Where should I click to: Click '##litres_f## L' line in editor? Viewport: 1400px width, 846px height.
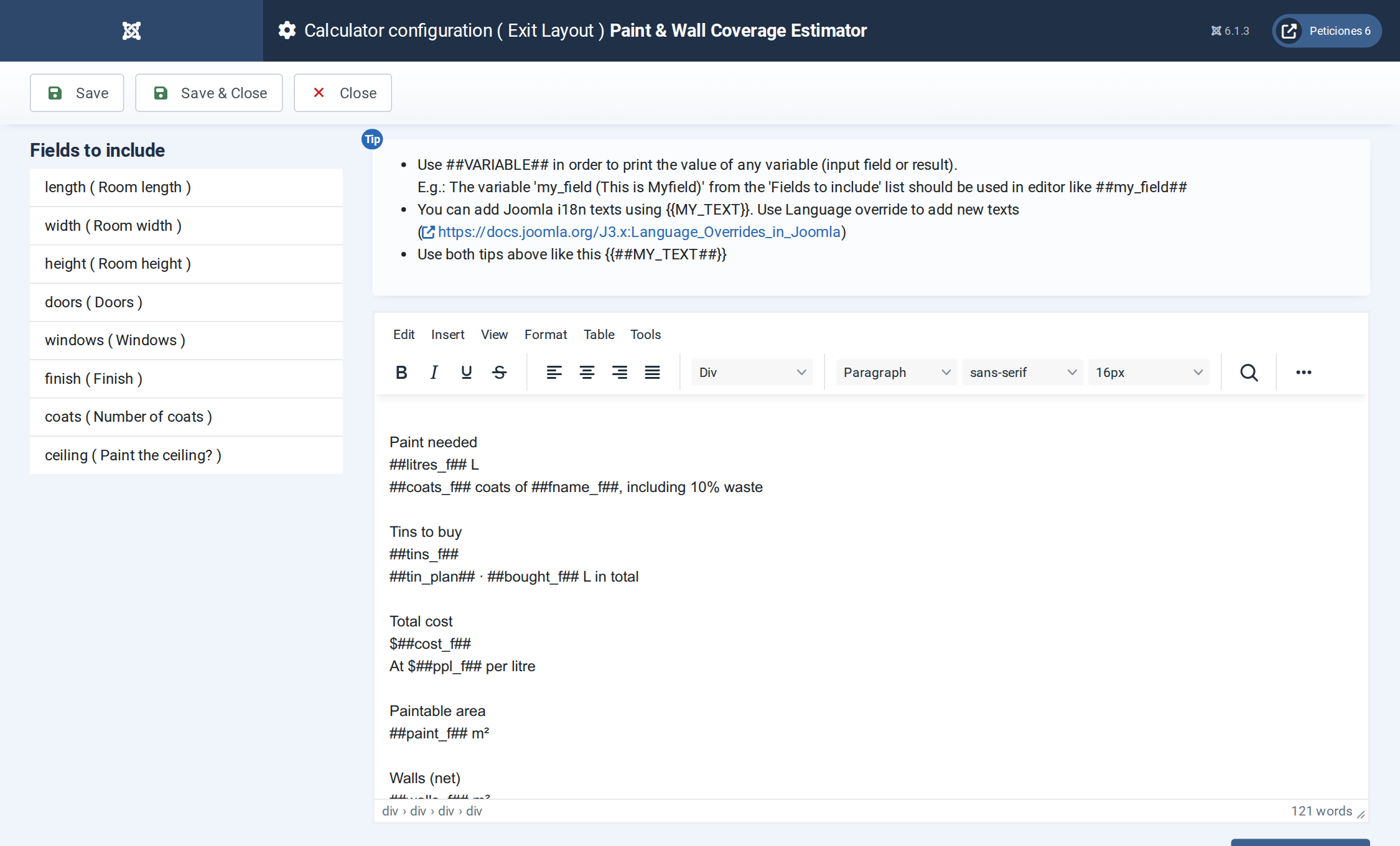[x=434, y=465]
